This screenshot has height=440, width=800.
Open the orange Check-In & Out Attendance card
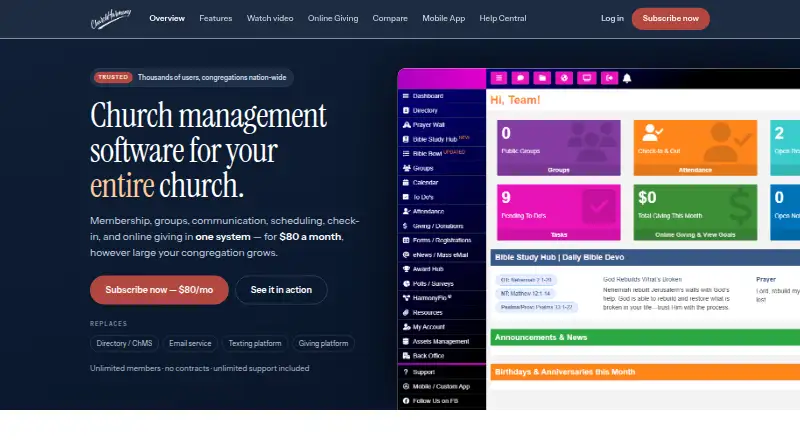pos(695,148)
